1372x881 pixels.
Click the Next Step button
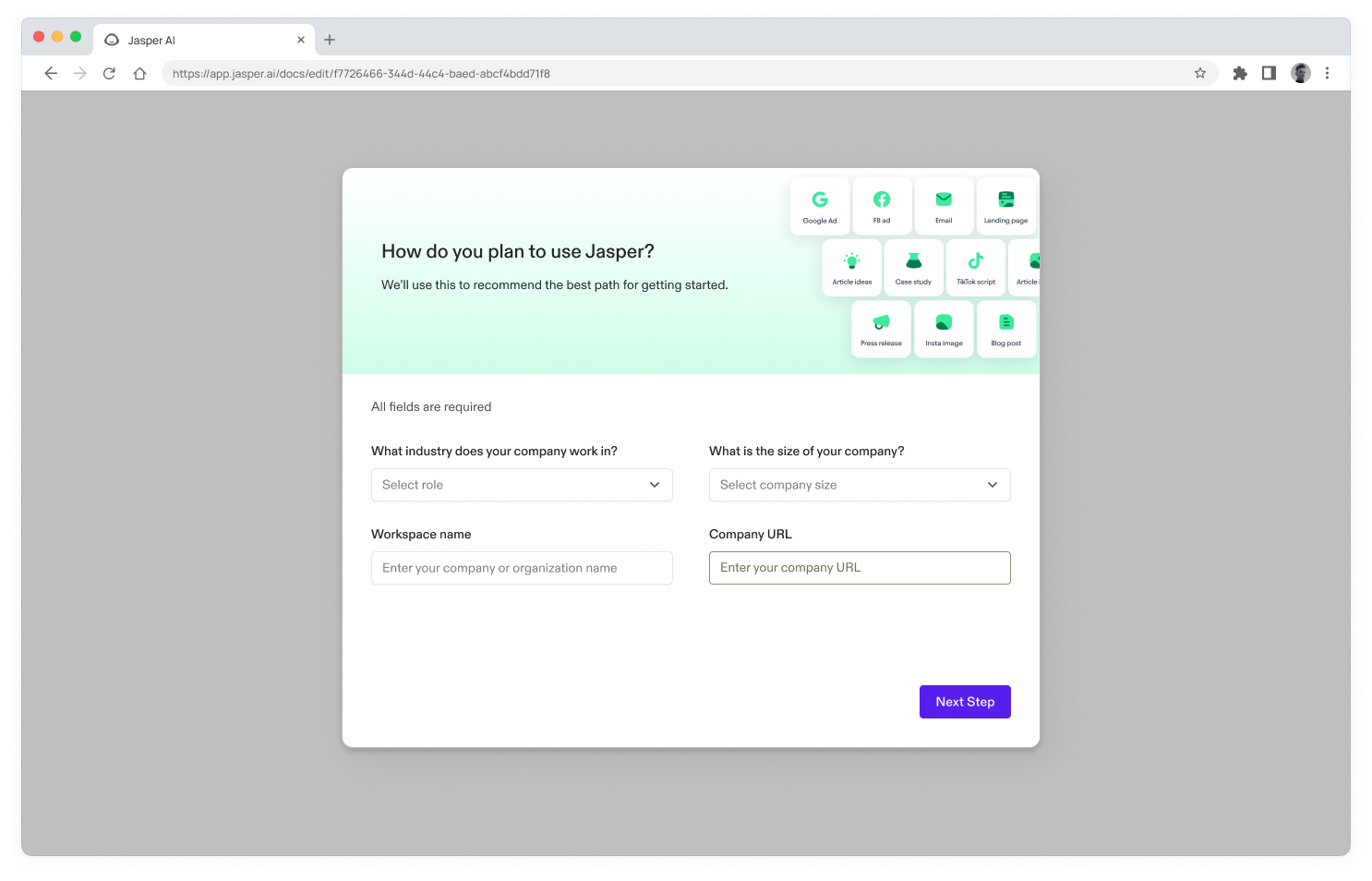click(x=964, y=701)
